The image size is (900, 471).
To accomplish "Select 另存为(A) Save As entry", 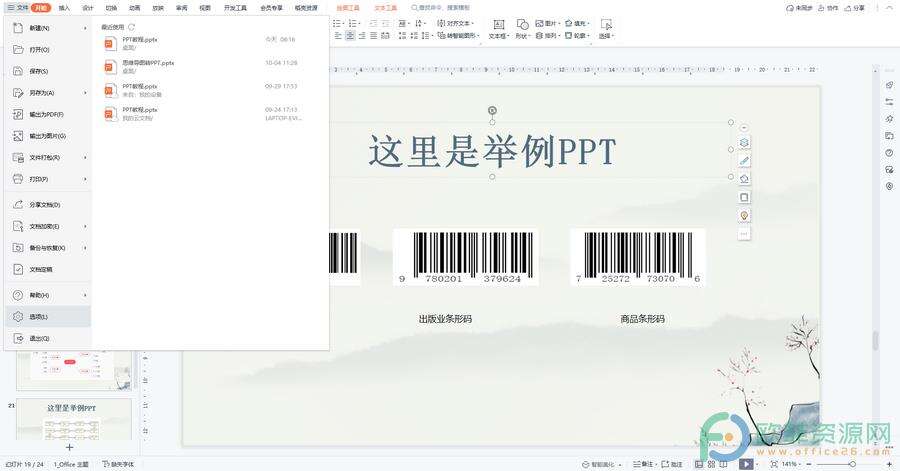I will [47, 93].
